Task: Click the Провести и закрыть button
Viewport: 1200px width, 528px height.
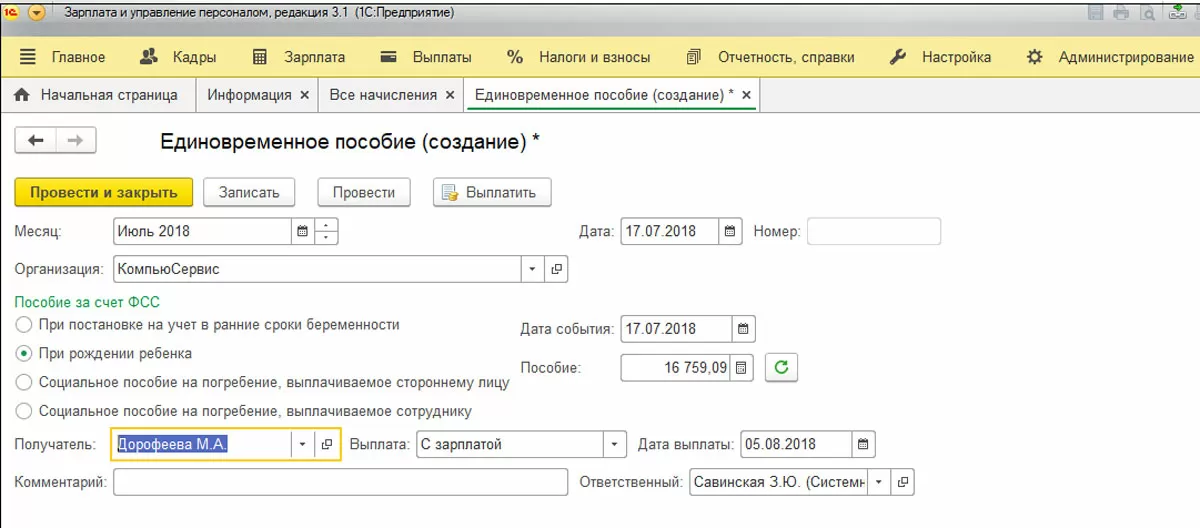Action: [x=103, y=192]
